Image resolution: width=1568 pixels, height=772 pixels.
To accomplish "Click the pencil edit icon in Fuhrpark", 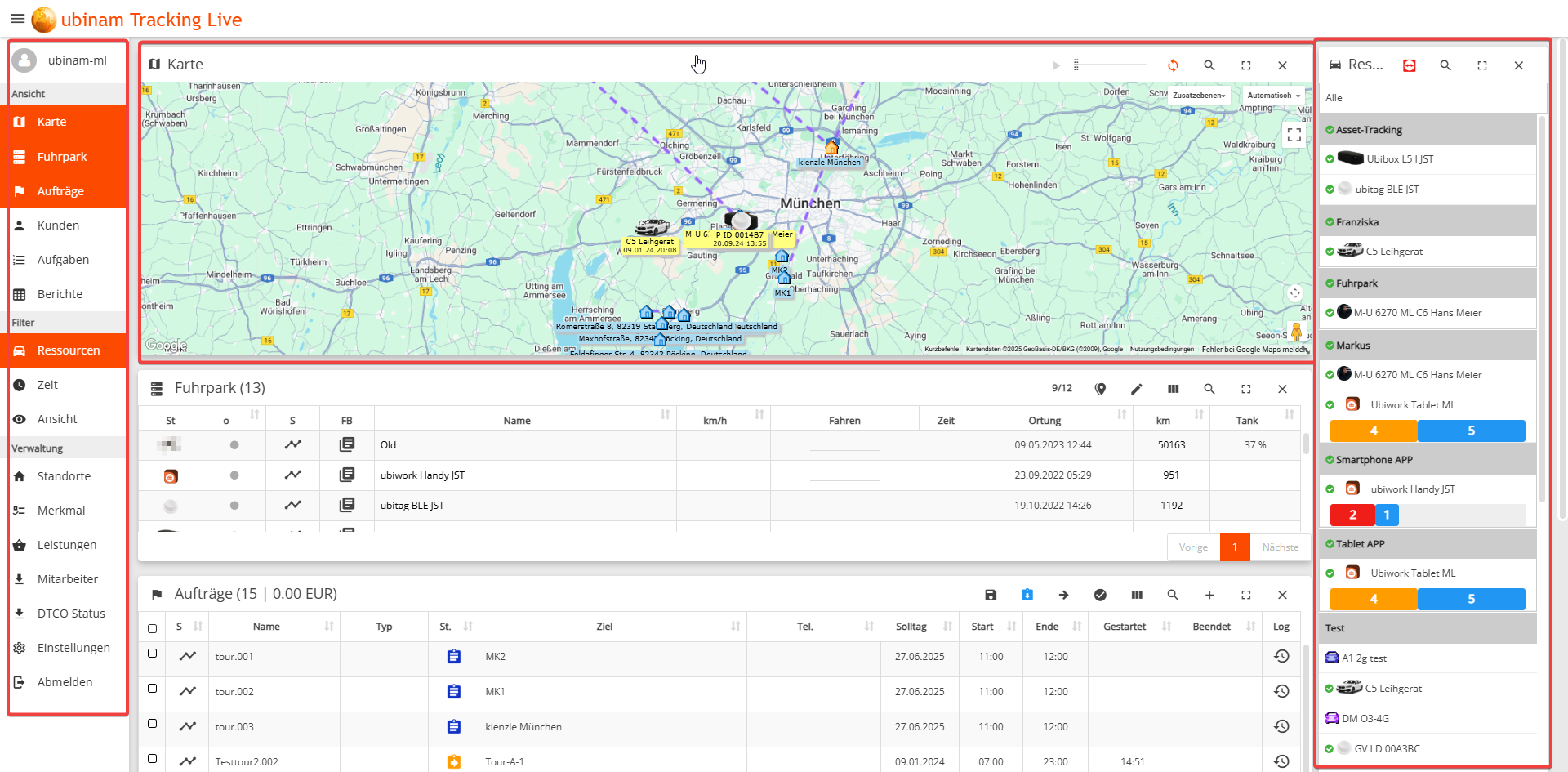I will pyautogui.click(x=1137, y=389).
